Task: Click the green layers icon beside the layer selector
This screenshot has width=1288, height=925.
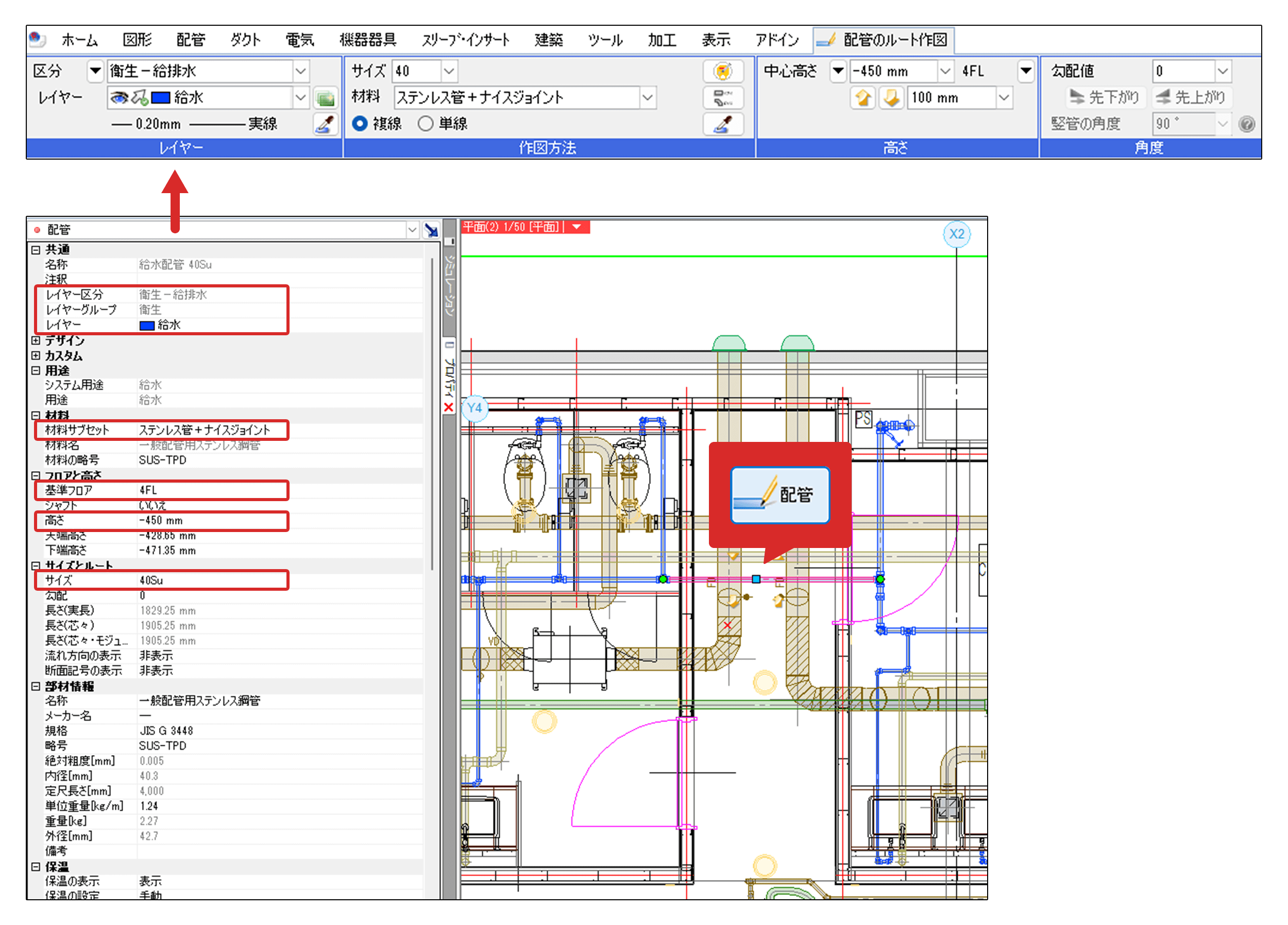Action: coord(327,98)
